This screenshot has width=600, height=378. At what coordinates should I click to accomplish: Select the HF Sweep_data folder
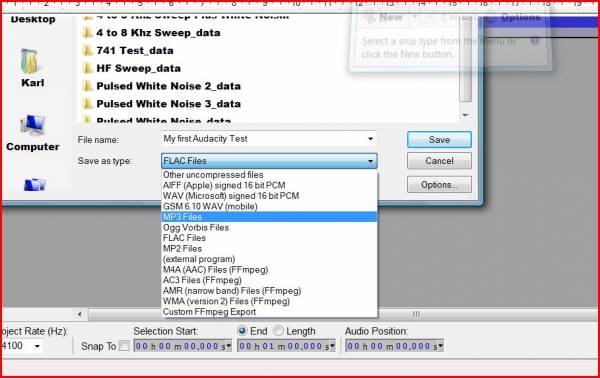click(138, 68)
